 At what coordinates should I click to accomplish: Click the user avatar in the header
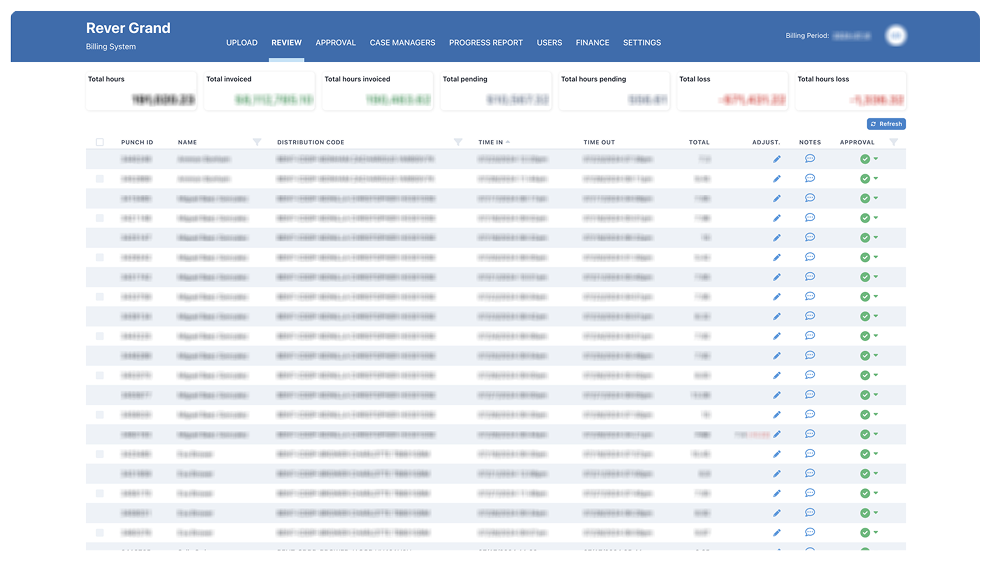[x=897, y=35]
